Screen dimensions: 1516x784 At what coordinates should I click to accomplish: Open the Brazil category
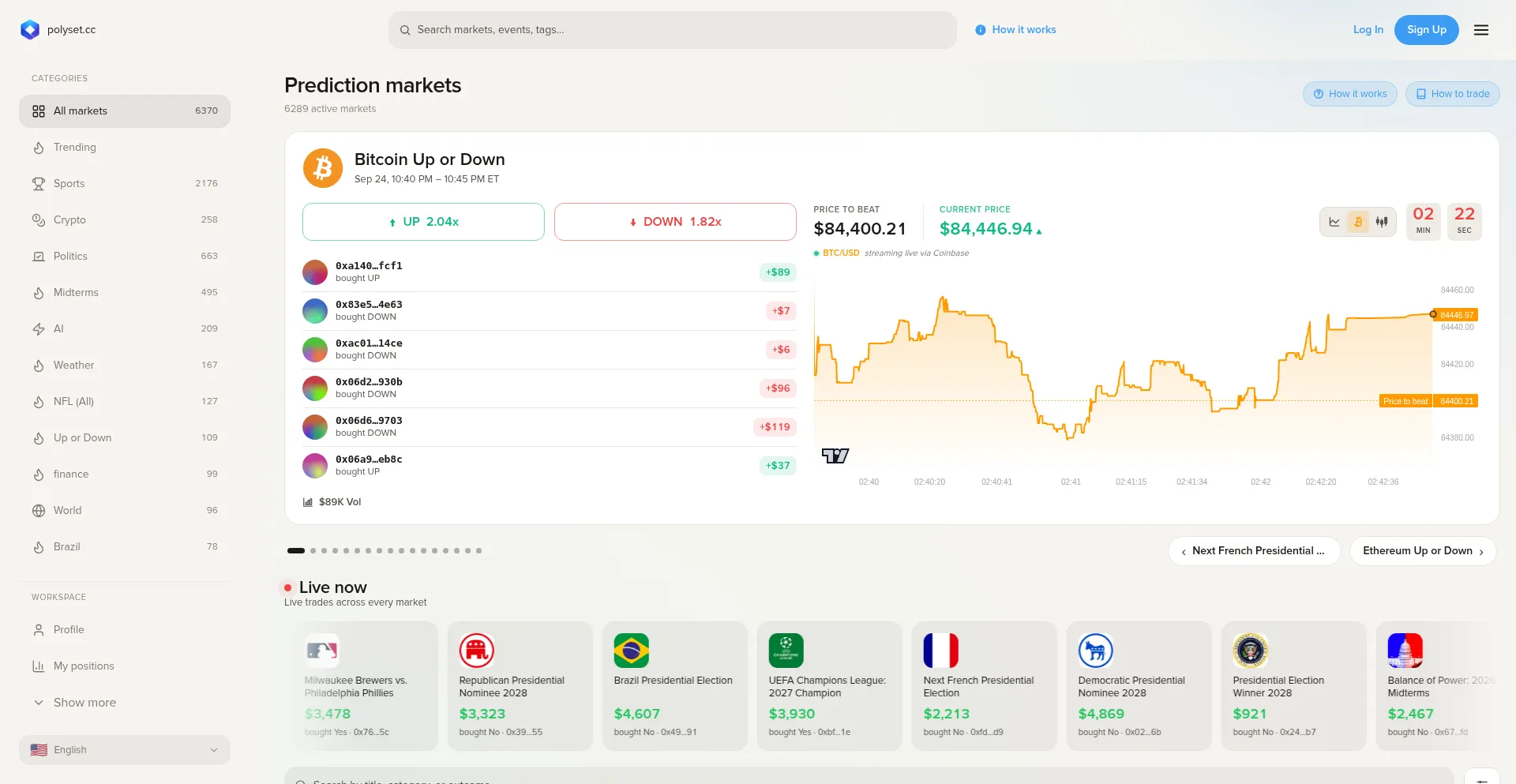coord(125,547)
